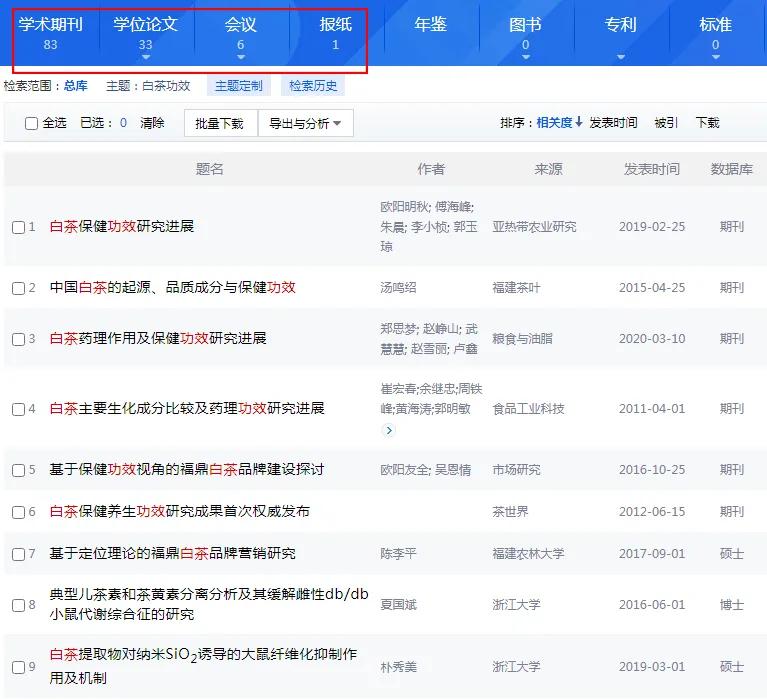Open article 白茶药理作用及保健功效研究进展

(x=158, y=338)
